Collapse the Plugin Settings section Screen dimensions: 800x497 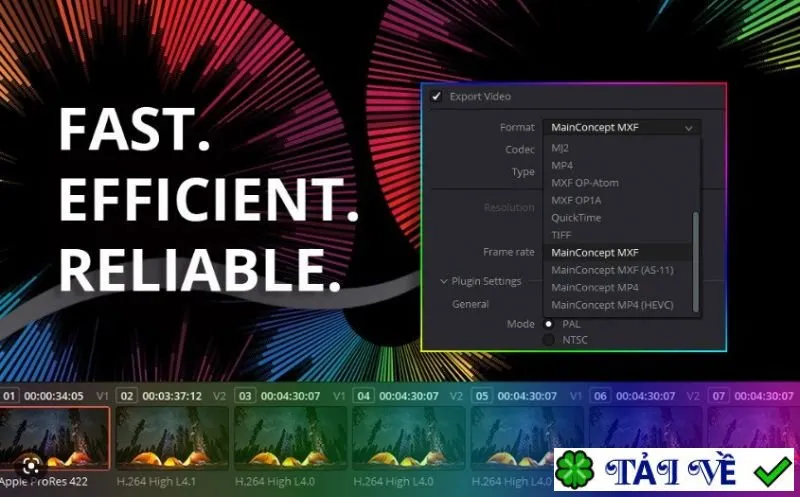point(443,281)
